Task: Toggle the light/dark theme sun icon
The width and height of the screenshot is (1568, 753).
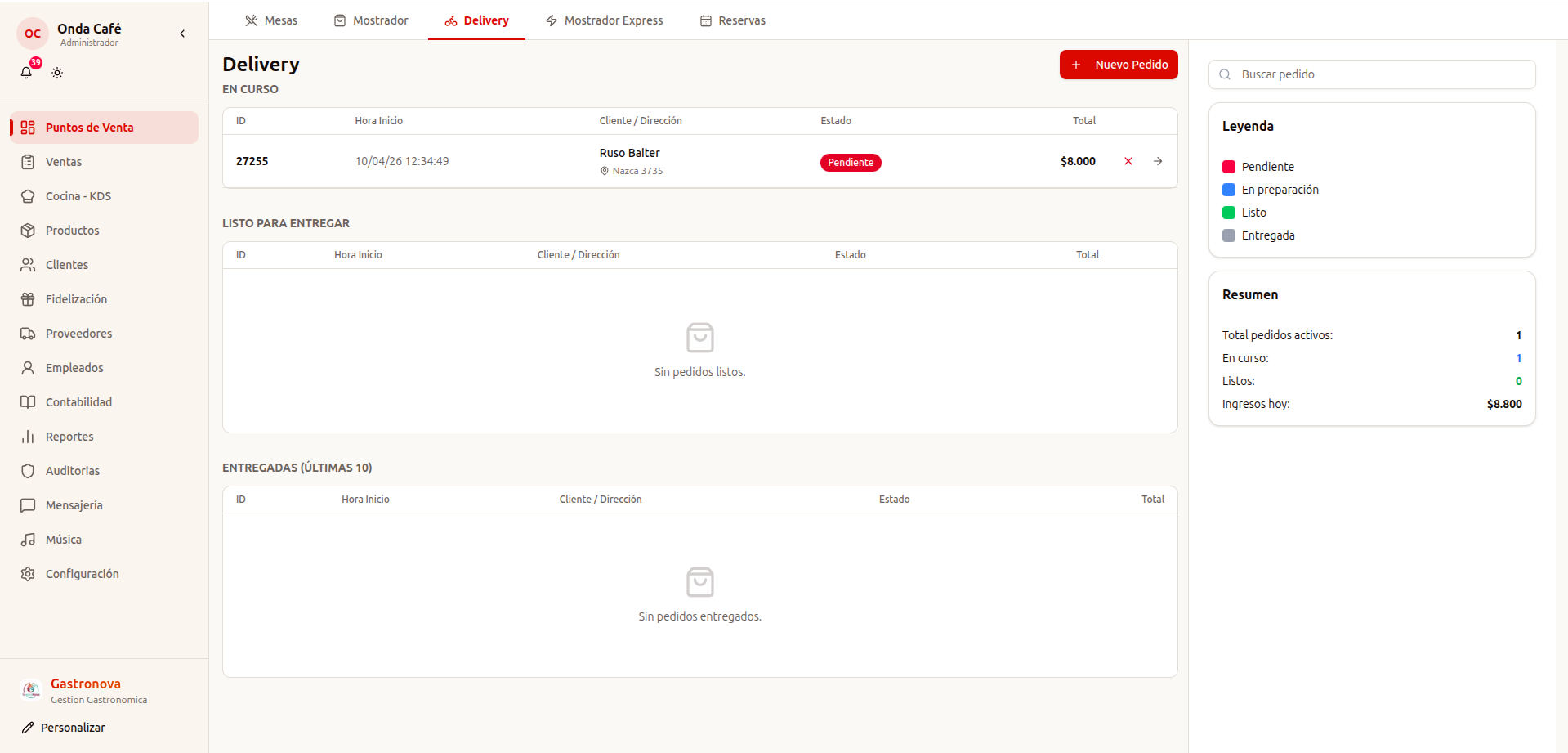Action: pos(57,73)
